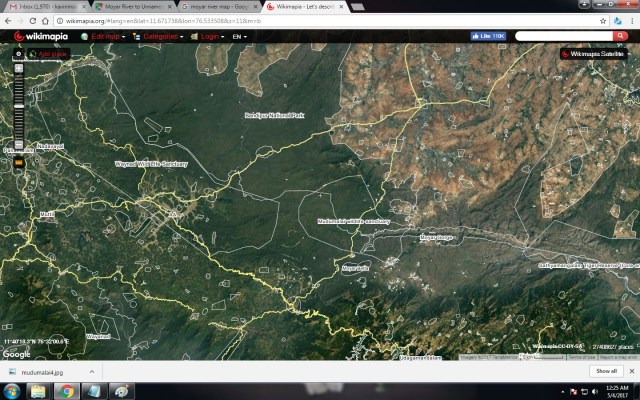Switch to the Moyar river map Google tab
640x400 pixels.
click(x=217, y=6)
